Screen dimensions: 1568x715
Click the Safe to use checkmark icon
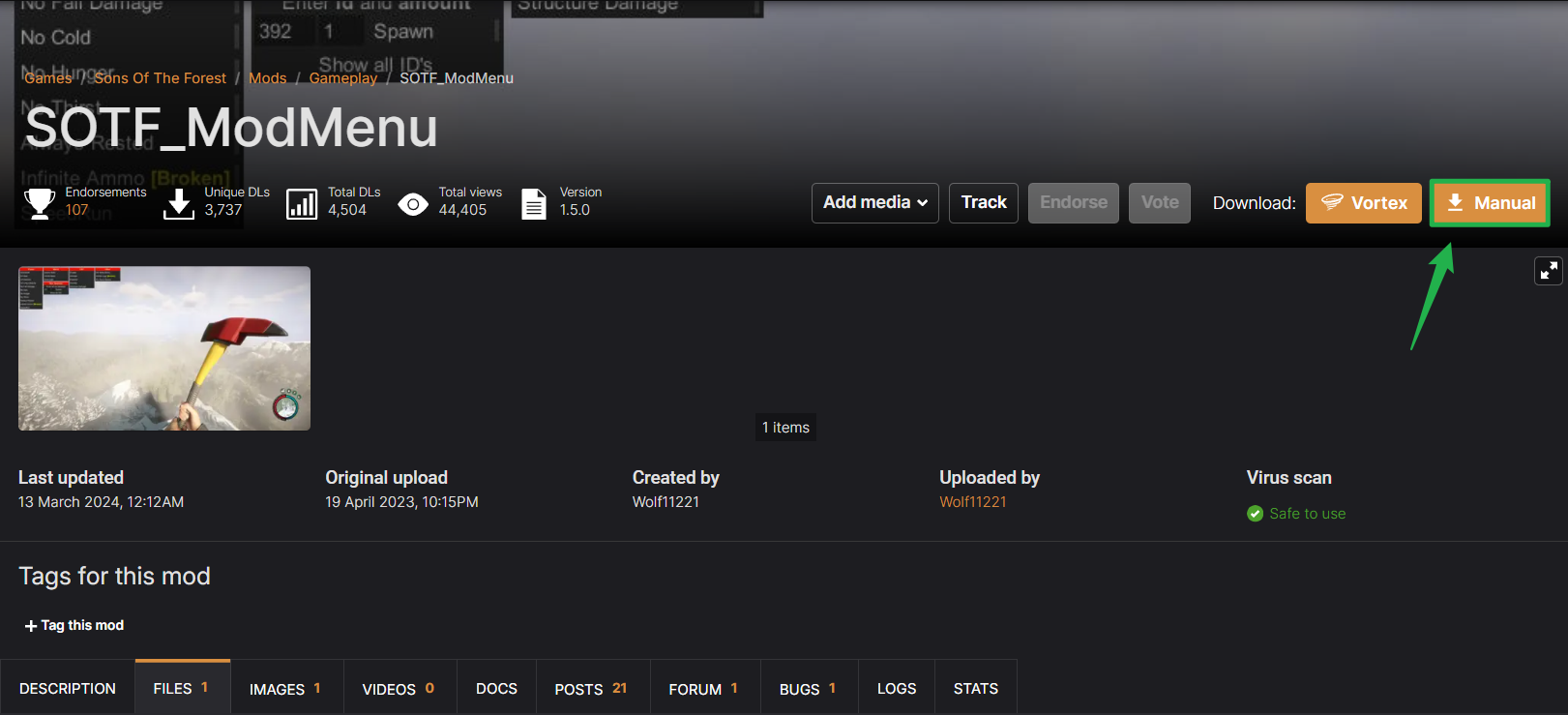click(1255, 514)
